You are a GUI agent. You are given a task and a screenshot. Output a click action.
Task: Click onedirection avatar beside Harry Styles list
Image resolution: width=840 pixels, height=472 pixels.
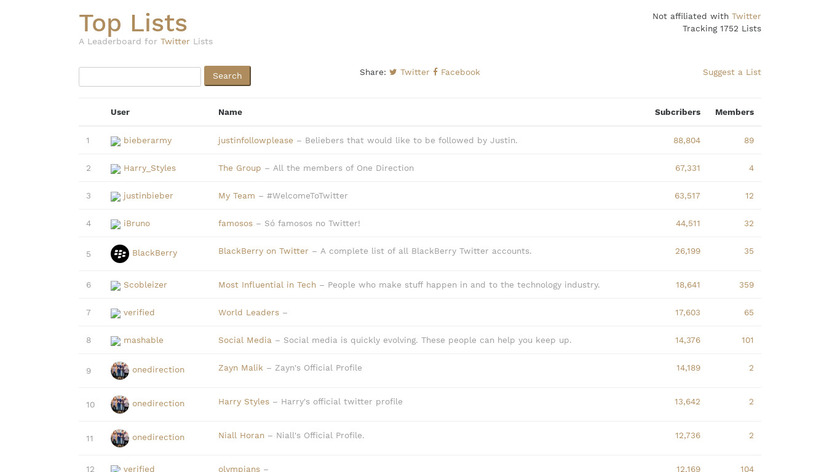coord(119,404)
